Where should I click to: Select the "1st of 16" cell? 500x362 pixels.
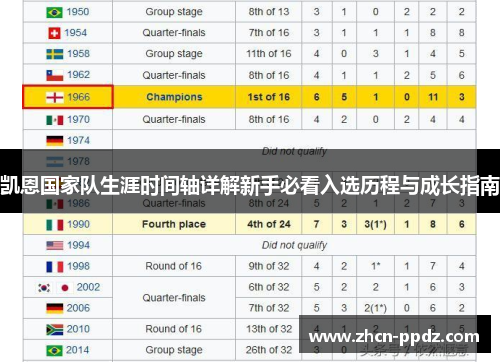coord(269,97)
